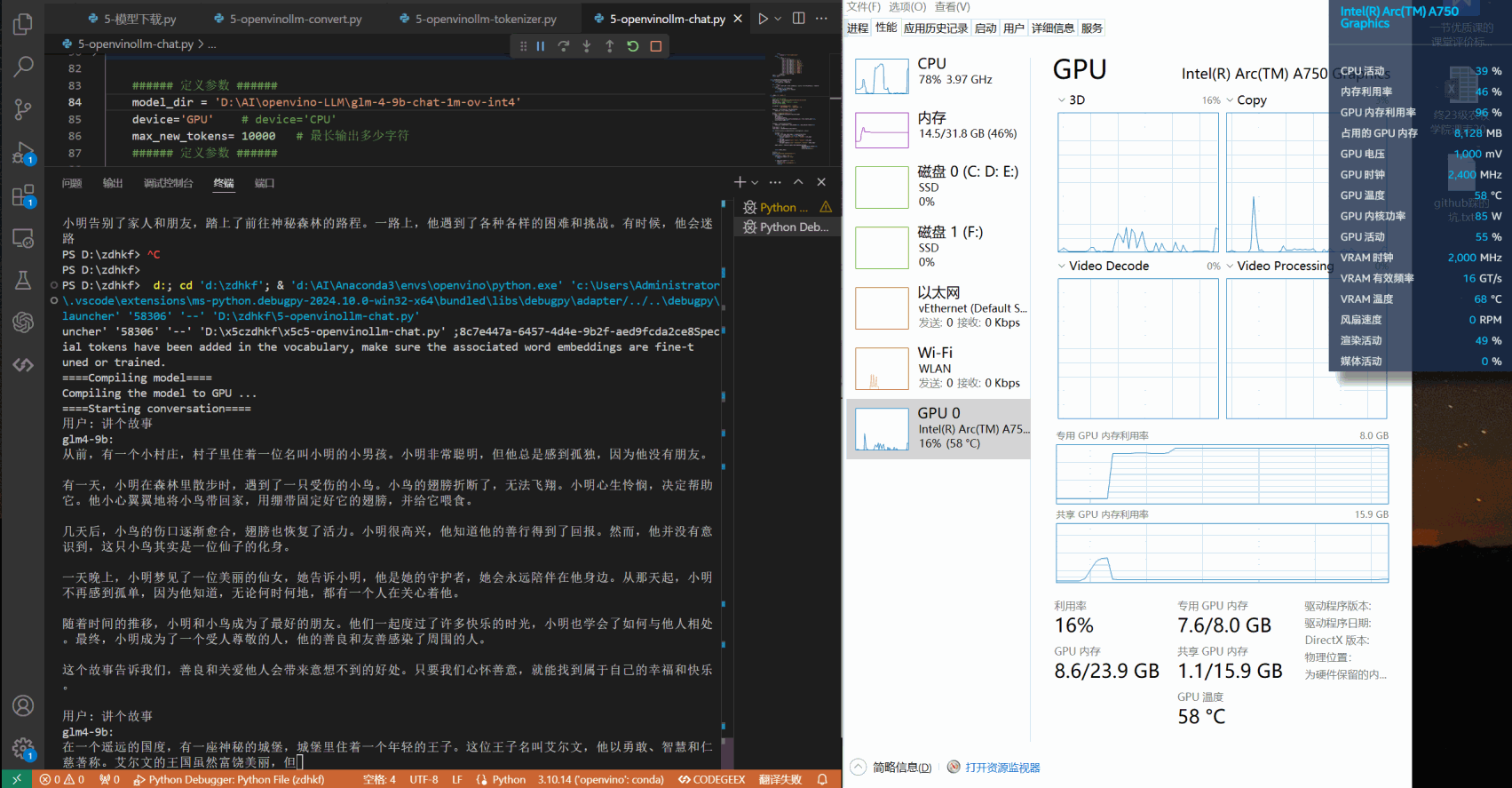Viewport: 1512px width, 788px height.
Task: Open the 输出 (Output) panel tab
Action: (113, 183)
